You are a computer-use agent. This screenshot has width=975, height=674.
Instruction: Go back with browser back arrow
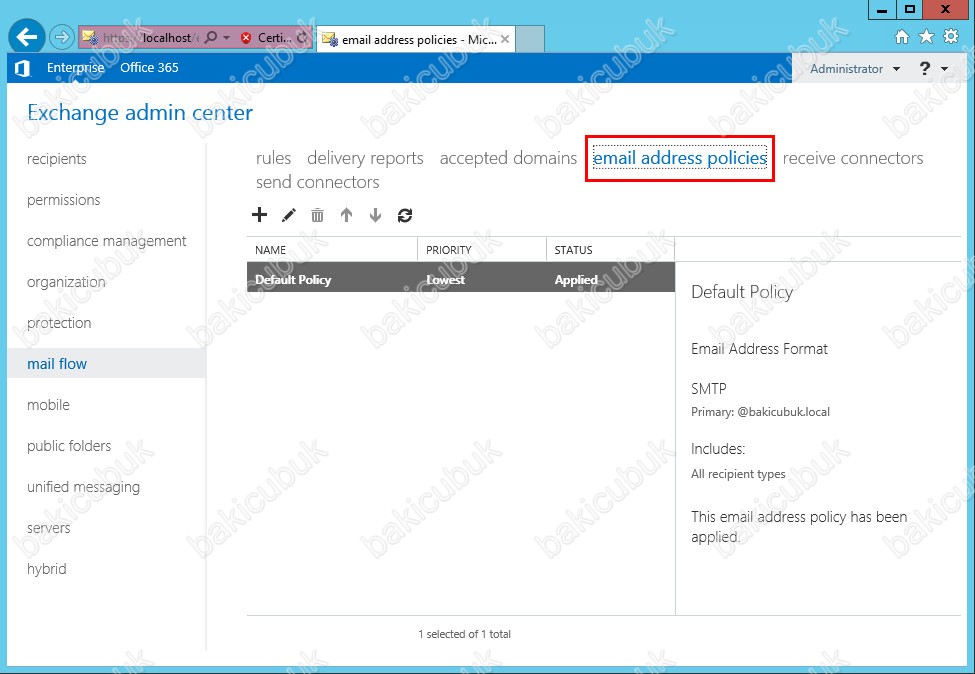click(x=27, y=37)
